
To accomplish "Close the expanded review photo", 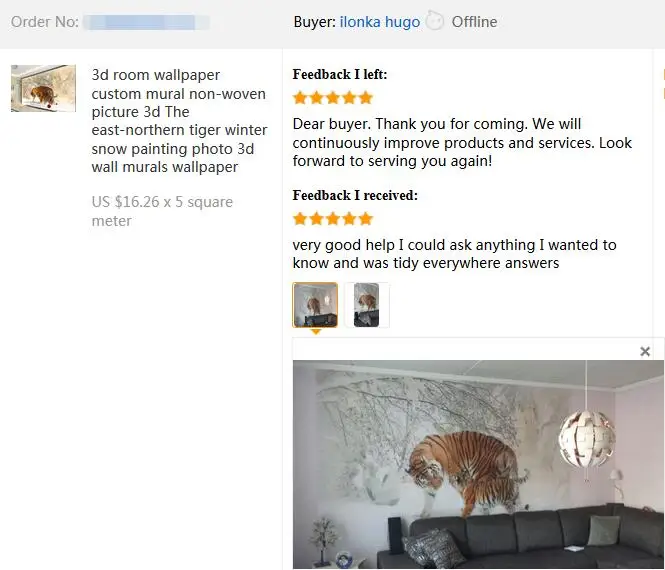I will point(645,351).
